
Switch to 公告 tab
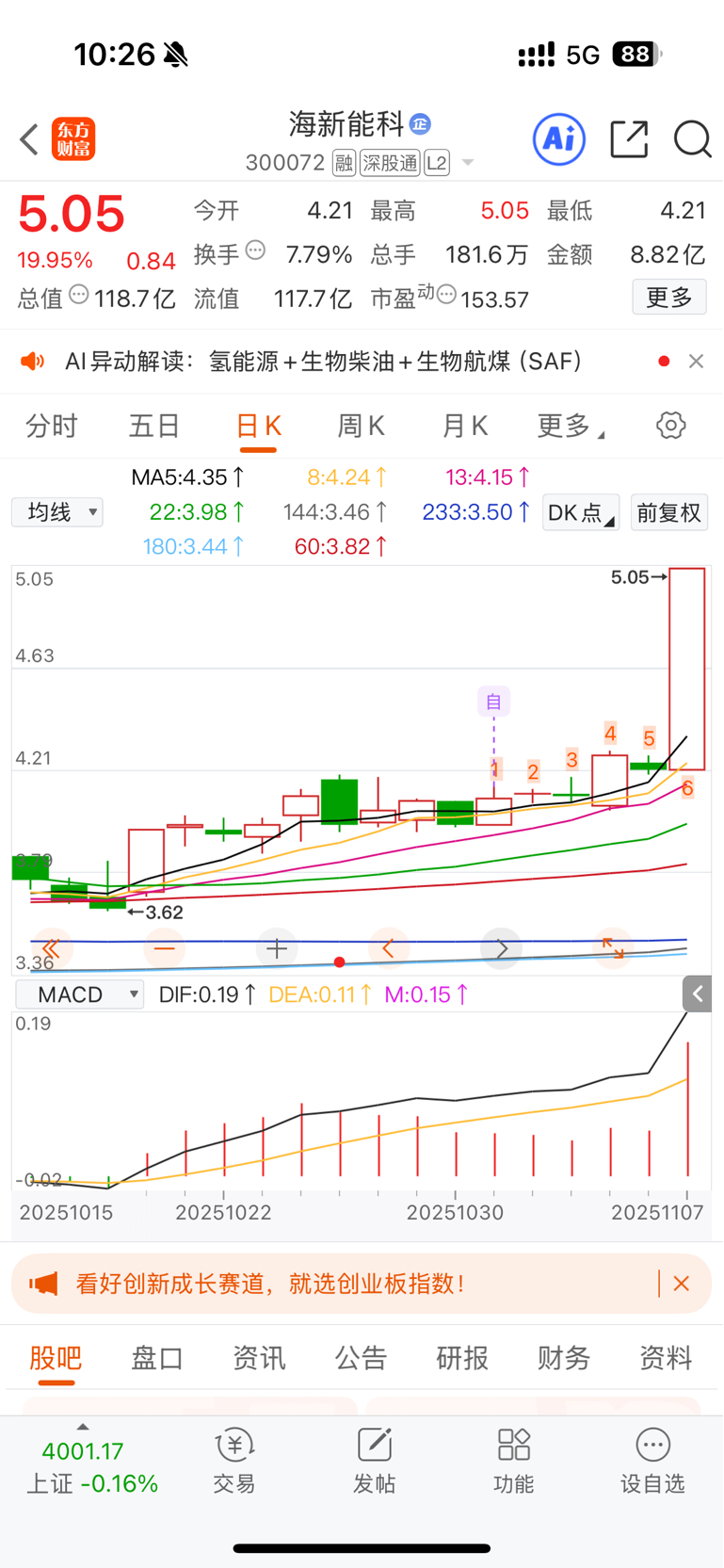point(362,1358)
